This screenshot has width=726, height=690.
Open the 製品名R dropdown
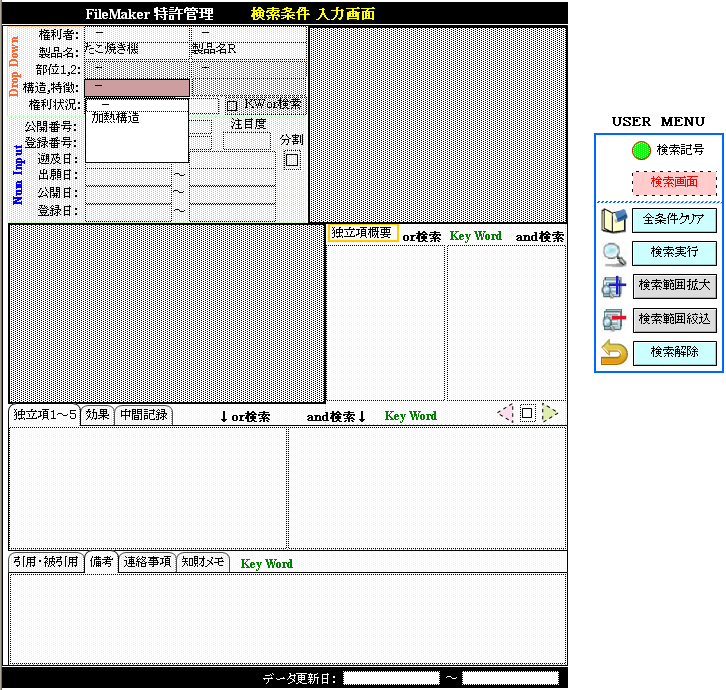tap(248, 51)
